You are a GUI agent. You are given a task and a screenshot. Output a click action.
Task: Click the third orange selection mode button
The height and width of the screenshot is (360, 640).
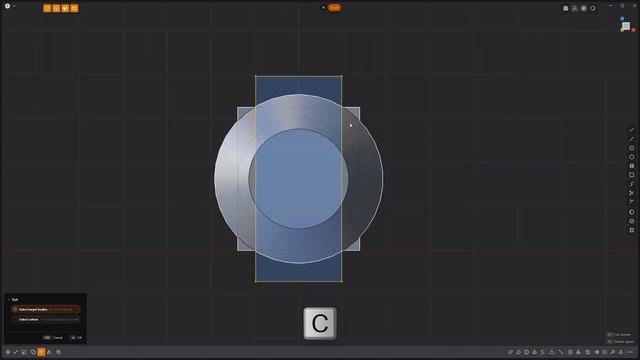tap(65, 8)
